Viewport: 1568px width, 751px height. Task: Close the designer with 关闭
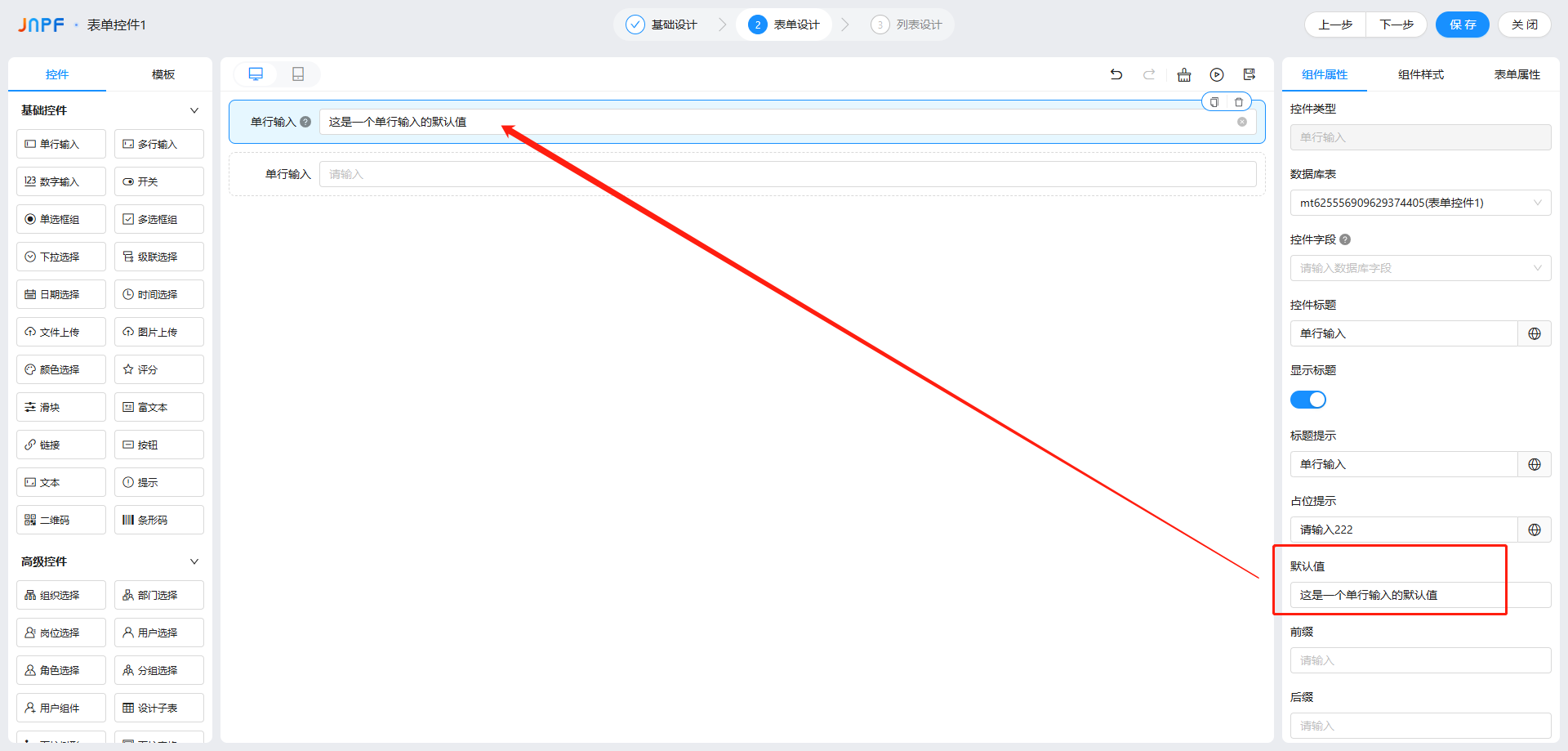[x=1525, y=25]
